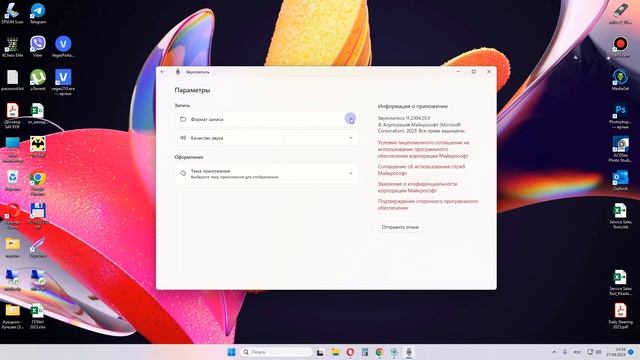Go back using the arrow in Звукозапись title bar
This screenshot has height=360, width=640.
click(162, 72)
